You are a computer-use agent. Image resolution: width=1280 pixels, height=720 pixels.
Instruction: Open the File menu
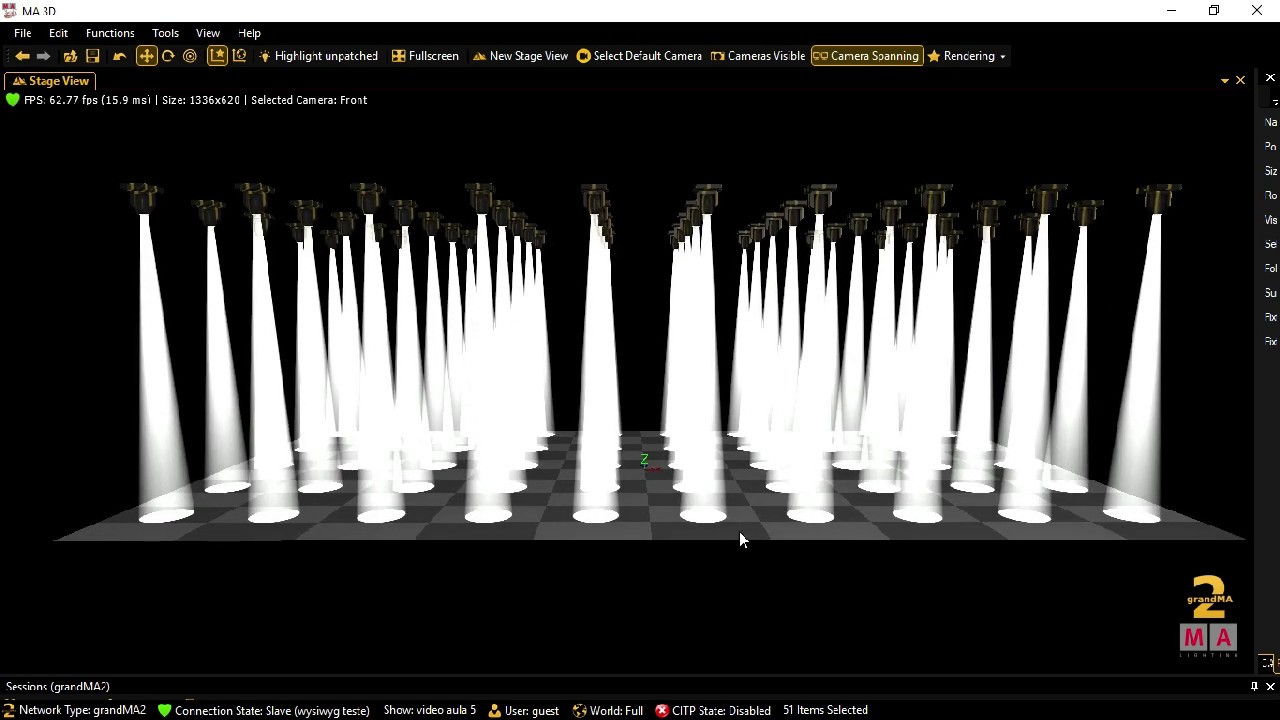(x=22, y=33)
